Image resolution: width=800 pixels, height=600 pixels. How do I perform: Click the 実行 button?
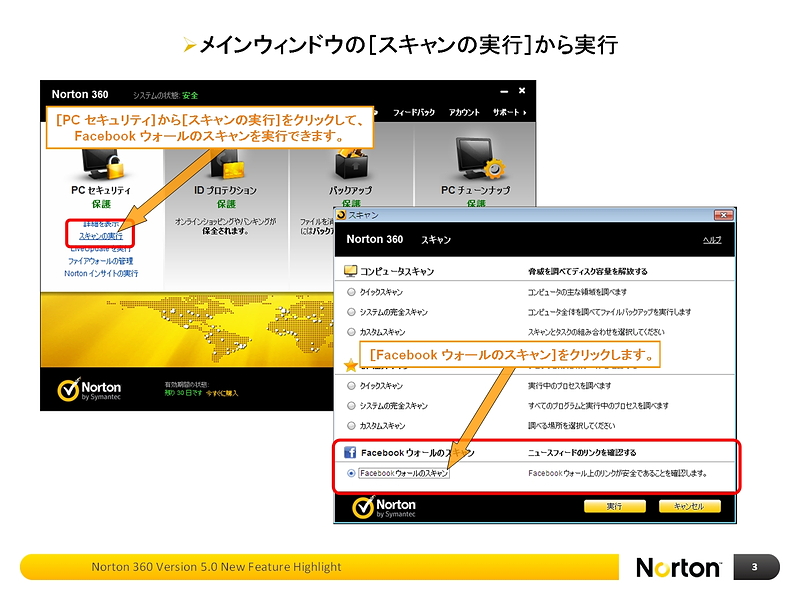tap(614, 506)
